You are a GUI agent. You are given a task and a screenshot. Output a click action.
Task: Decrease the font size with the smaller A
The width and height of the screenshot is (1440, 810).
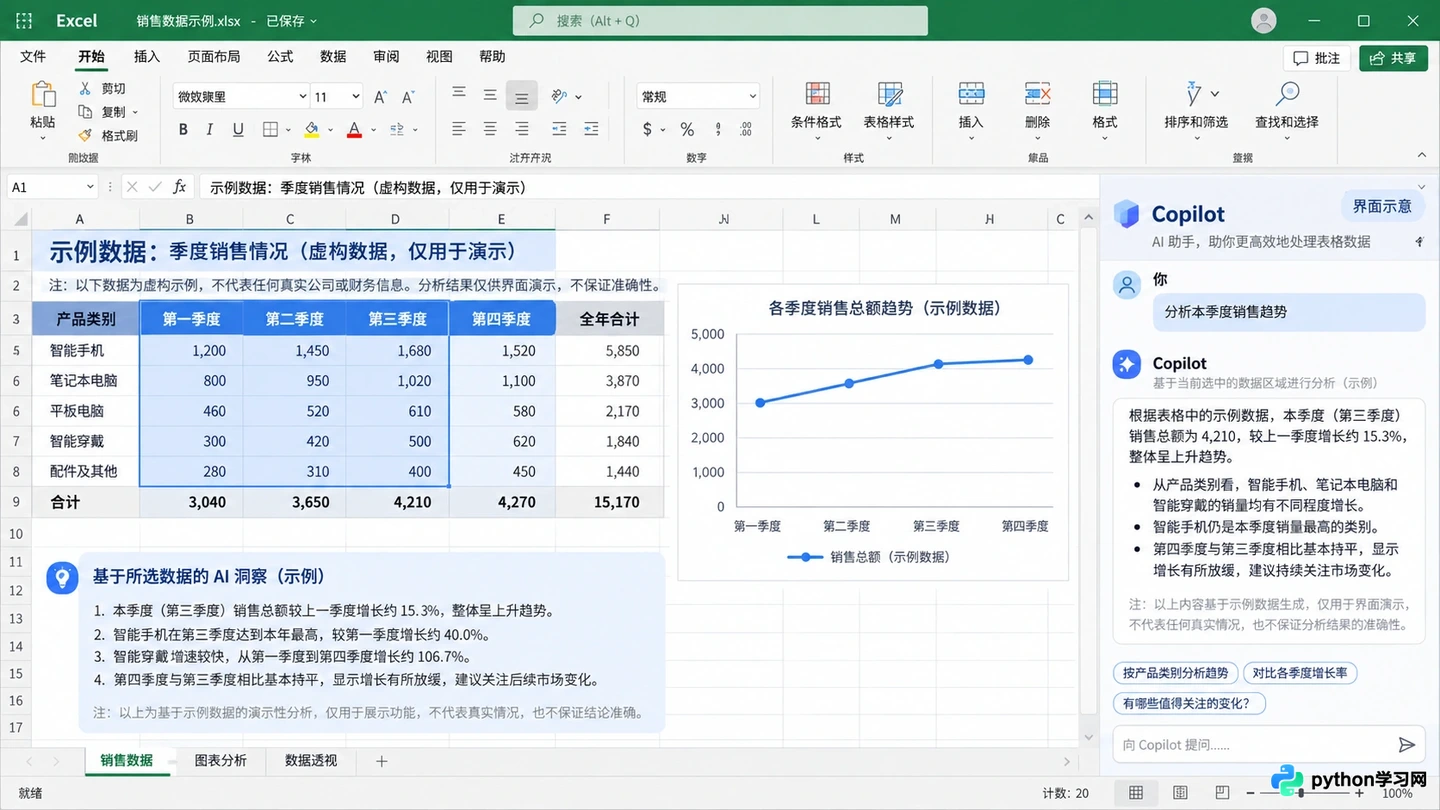(x=408, y=97)
